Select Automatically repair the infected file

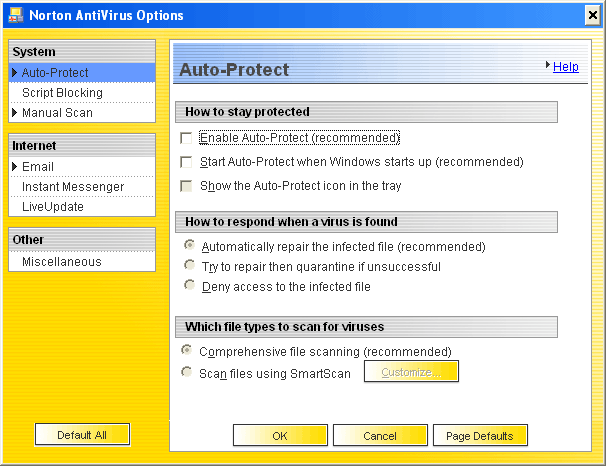point(188,246)
